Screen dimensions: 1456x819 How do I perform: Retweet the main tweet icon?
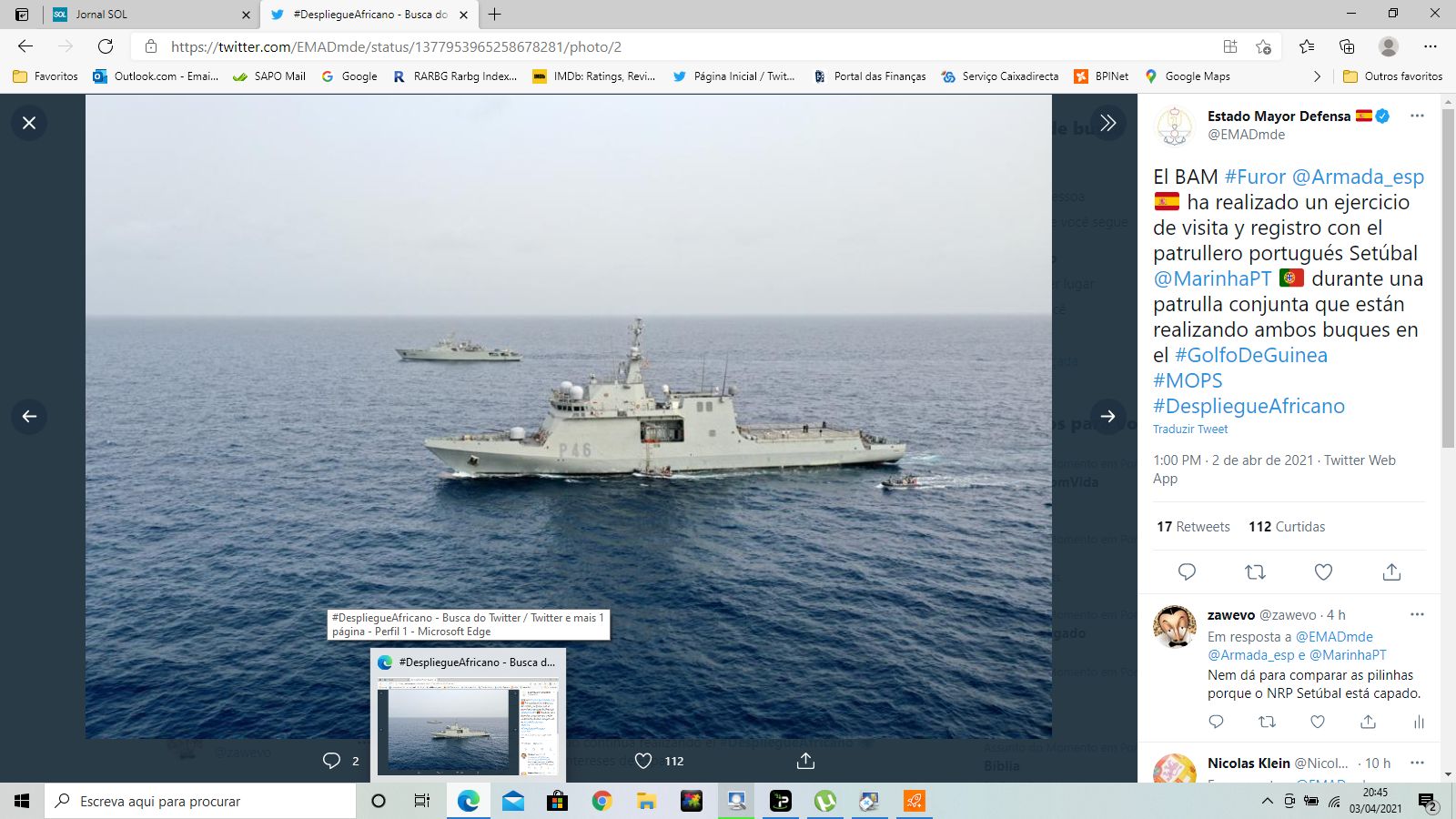click(1255, 571)
